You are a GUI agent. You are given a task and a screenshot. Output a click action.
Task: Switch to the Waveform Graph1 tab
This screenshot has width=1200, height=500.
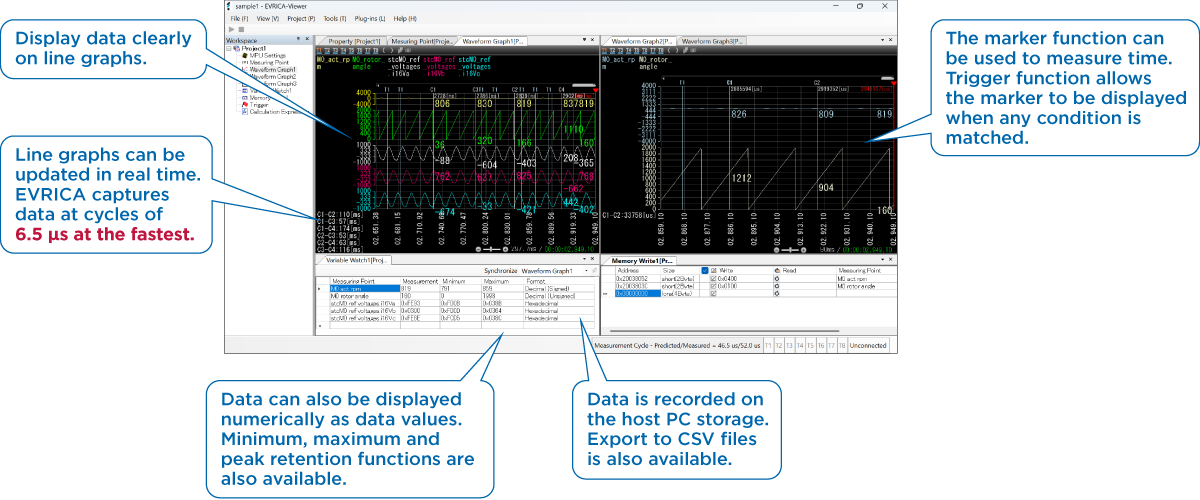coord(492,41)
